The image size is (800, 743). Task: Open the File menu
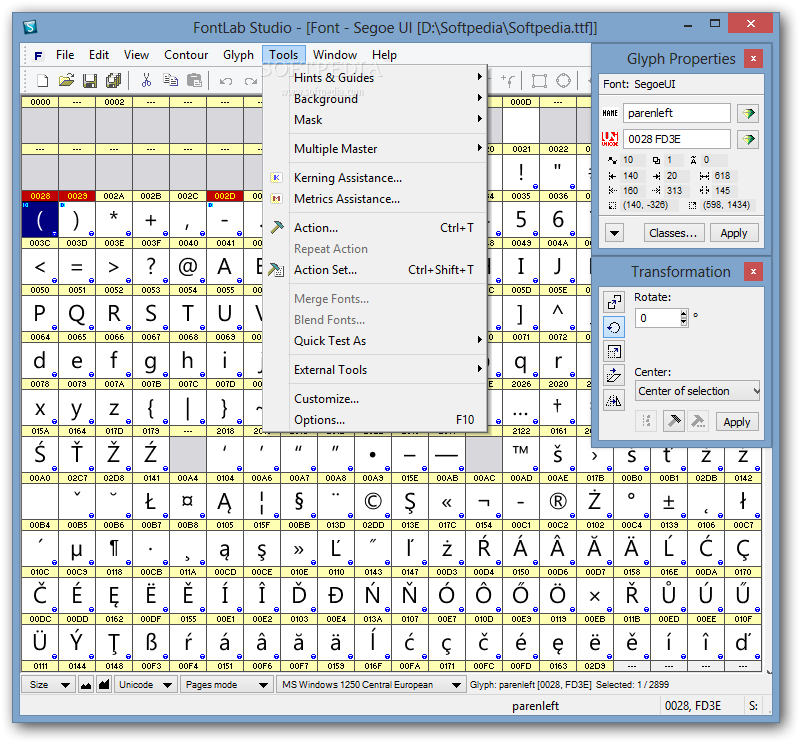coord(65,55)
